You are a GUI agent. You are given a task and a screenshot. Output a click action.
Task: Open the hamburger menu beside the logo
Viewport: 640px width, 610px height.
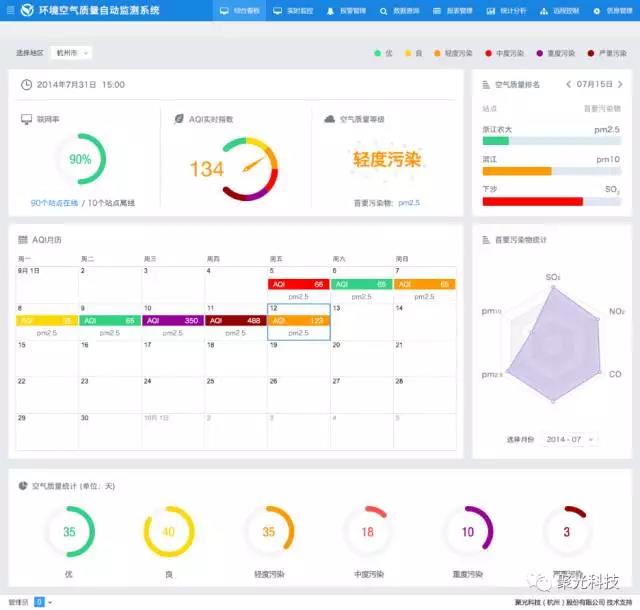point(11,10)
